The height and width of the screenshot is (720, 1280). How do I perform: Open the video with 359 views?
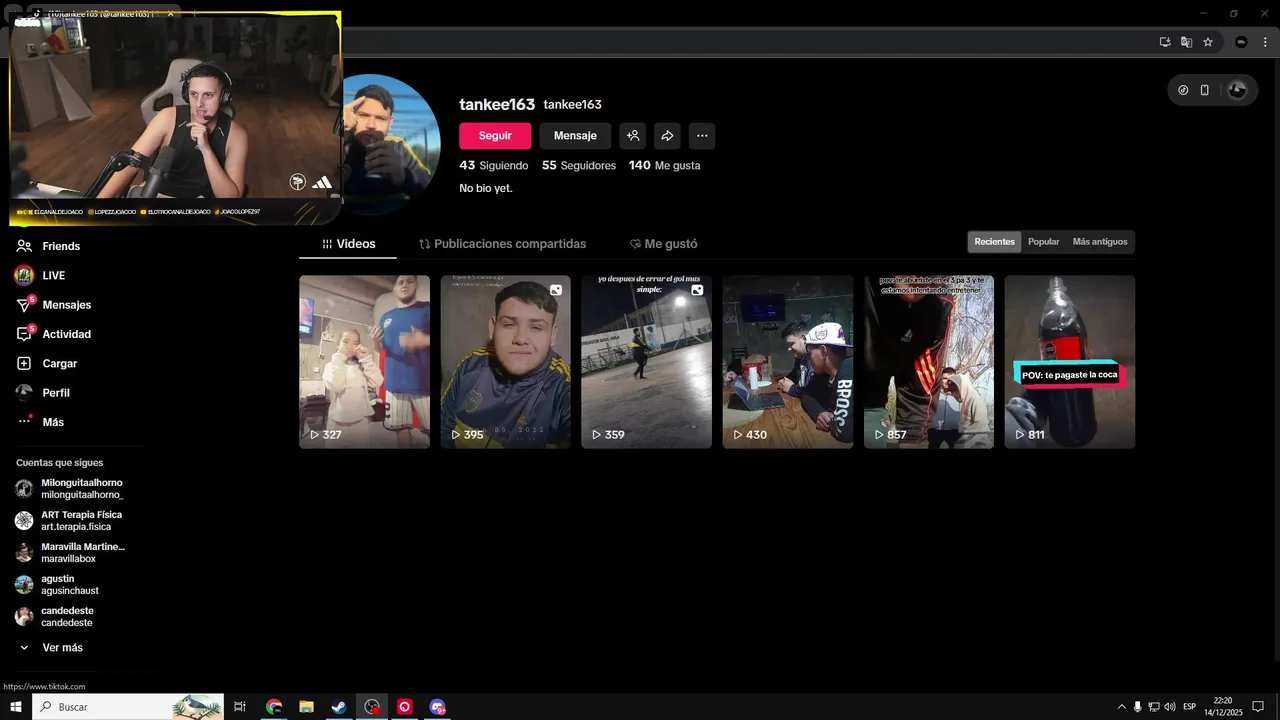[x=646, y=362]
